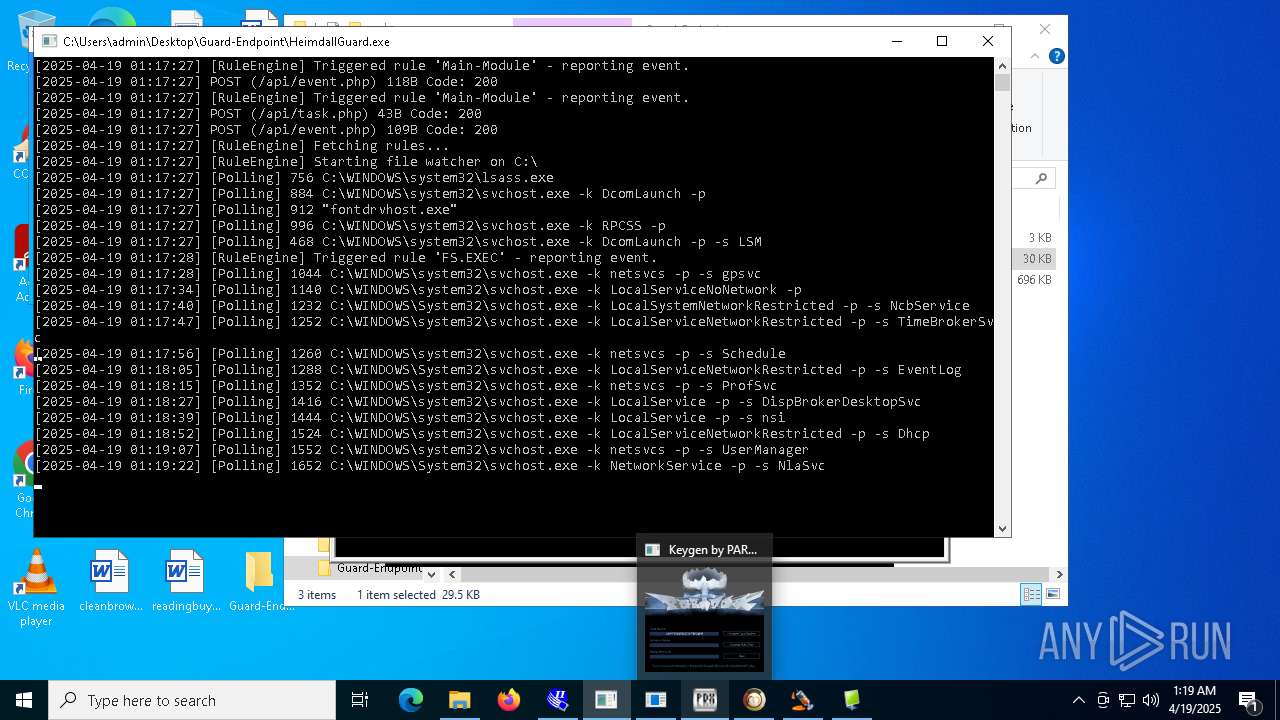Select the Guard-End... folder on desktop
The height and width of the screenshot is (720, 1280).
coord(260,581)
